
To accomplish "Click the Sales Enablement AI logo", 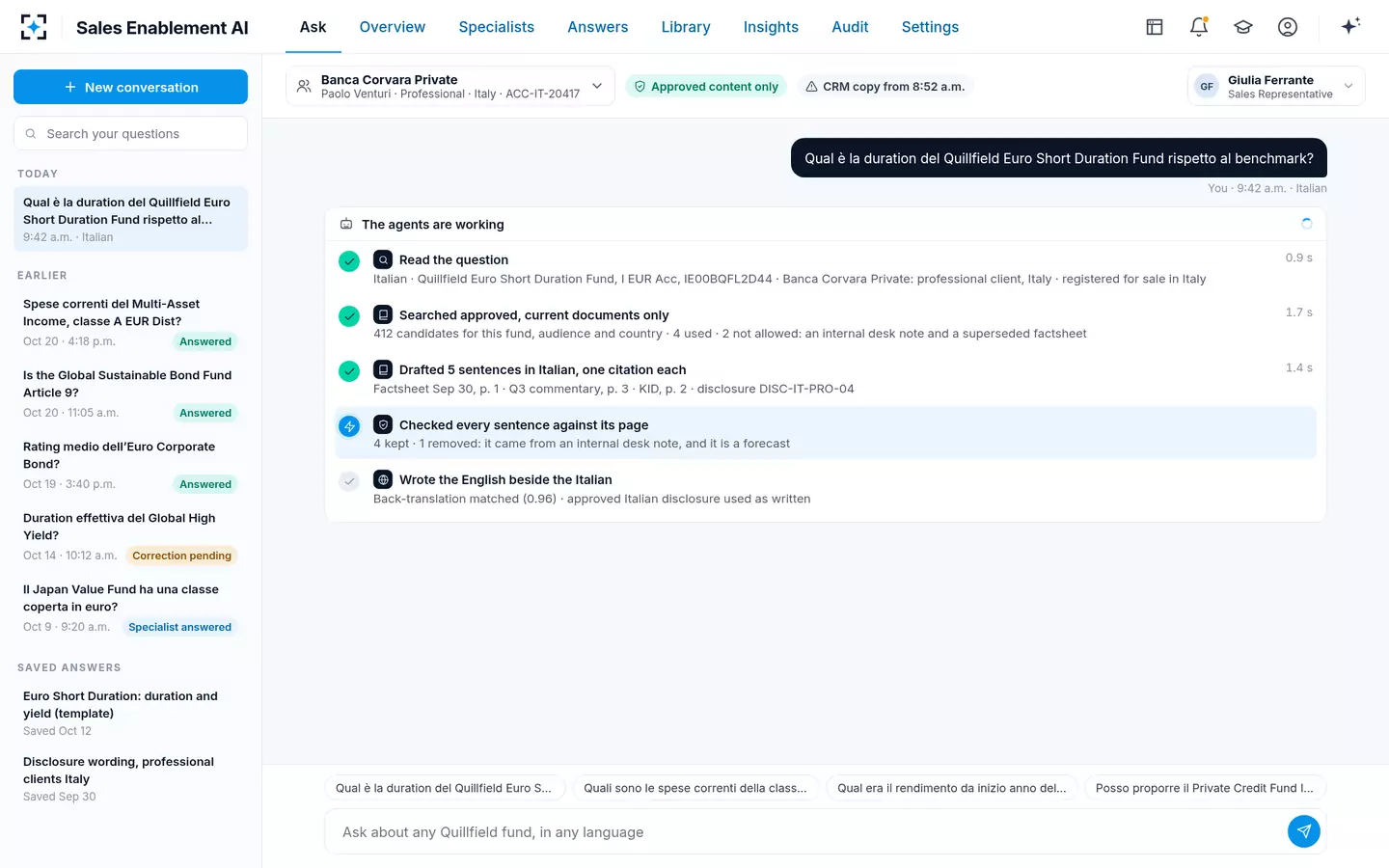I will pos(34,27).
